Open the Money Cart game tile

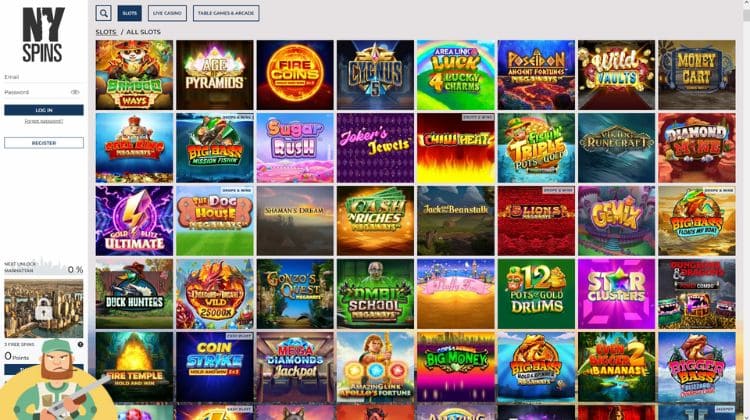point(697,75)
